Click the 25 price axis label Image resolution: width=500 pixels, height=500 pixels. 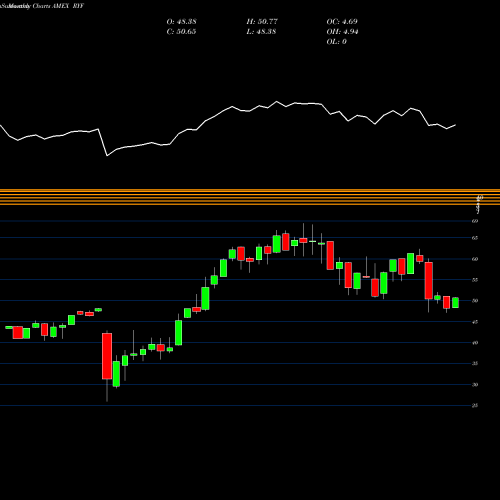(x=475, y=406)
